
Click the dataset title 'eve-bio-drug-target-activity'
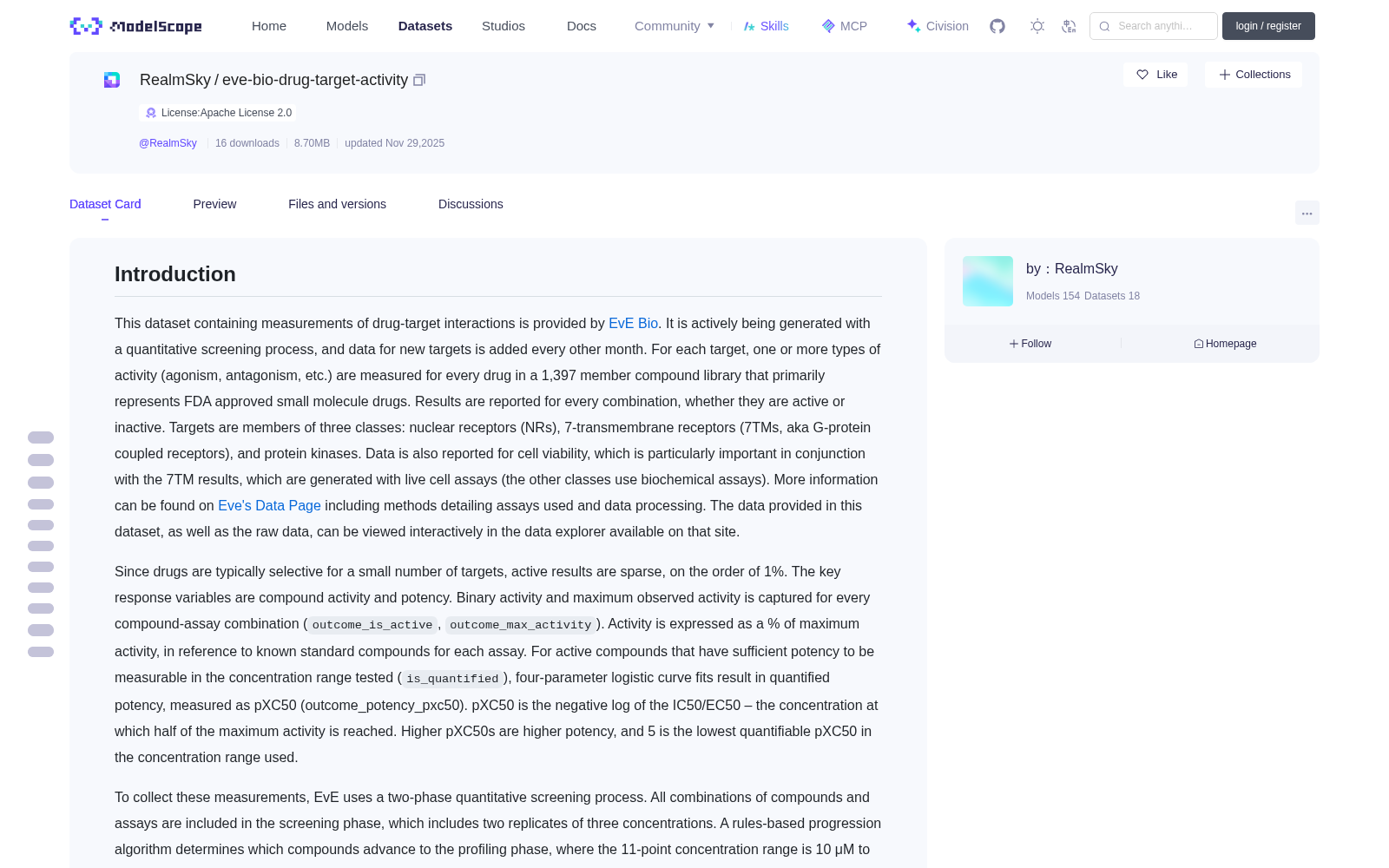coord(315,80)
